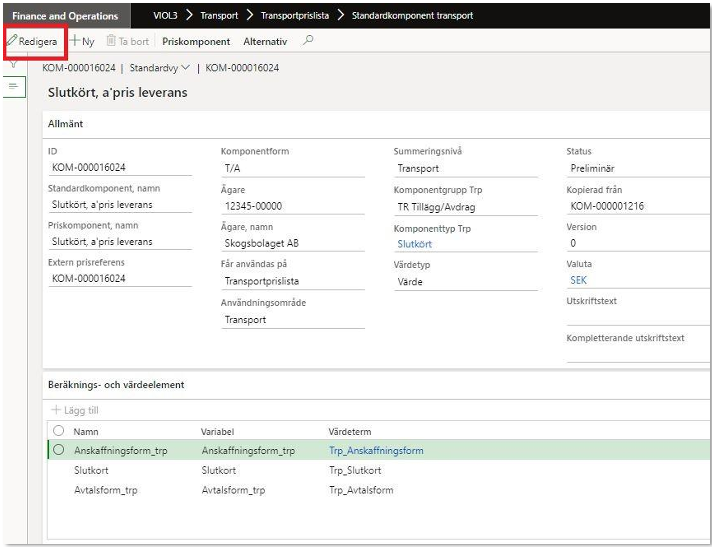Open the search magnifier in the toolbar
This screenshot has height=547, width=712.
pos(308,41)
